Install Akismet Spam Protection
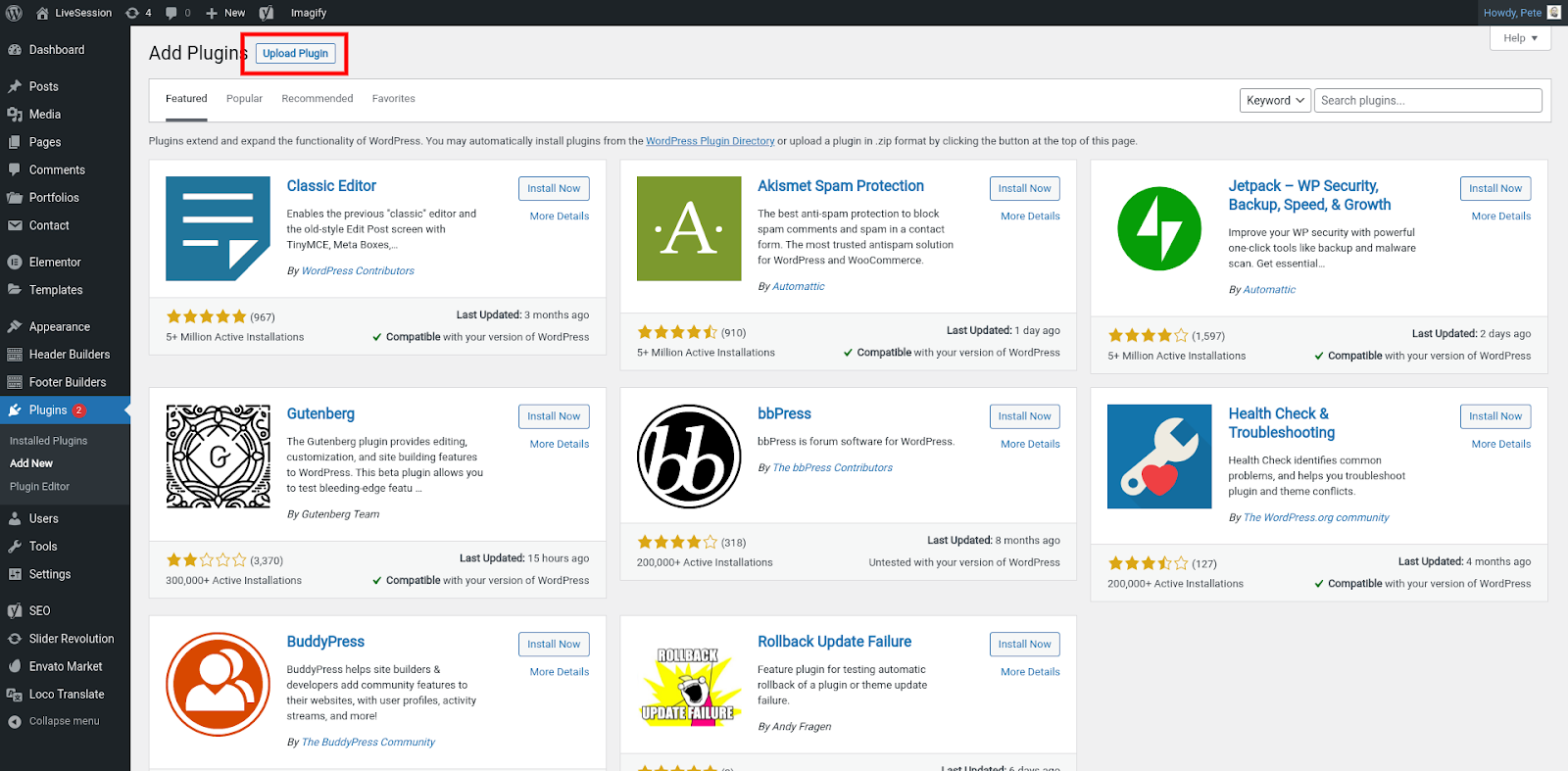The width and height of the screenshot is (1568, 771). pos(1024,188)
